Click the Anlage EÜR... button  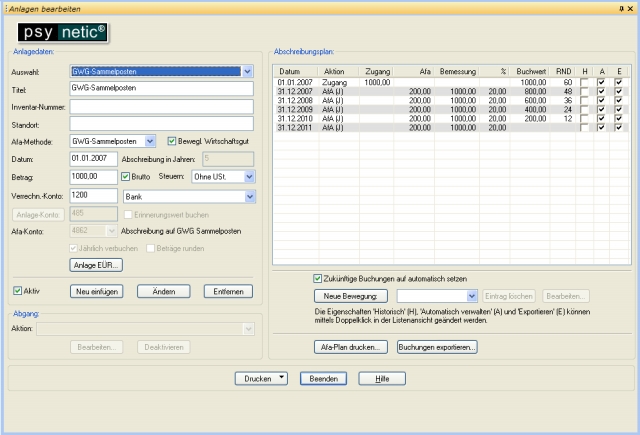(95, 265)
